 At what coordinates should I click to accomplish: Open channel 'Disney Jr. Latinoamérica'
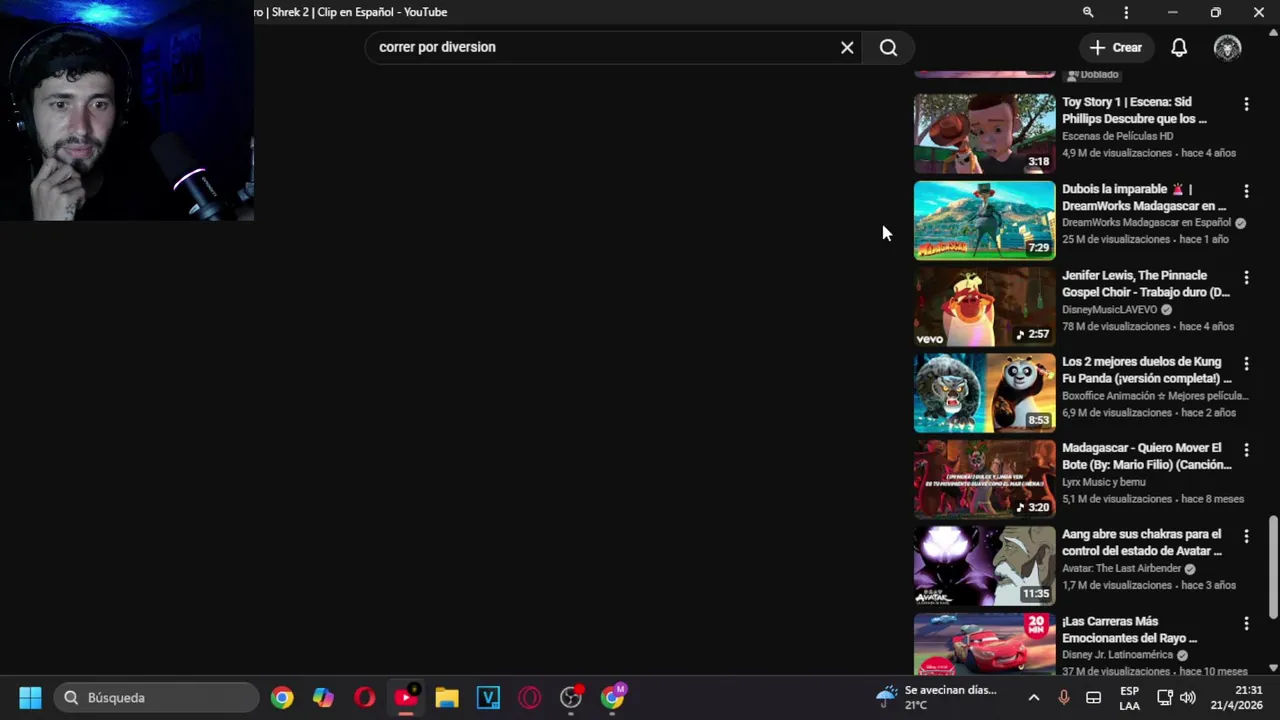tap(1117, 656)
